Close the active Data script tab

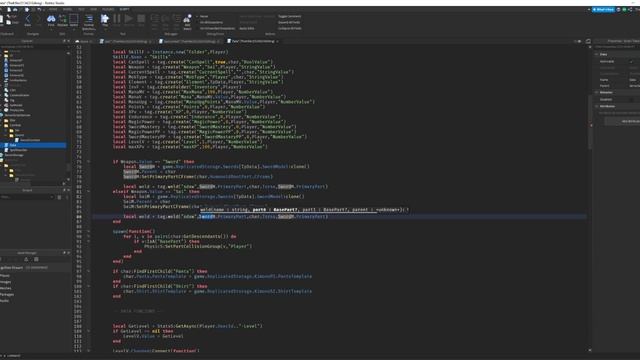277,41
